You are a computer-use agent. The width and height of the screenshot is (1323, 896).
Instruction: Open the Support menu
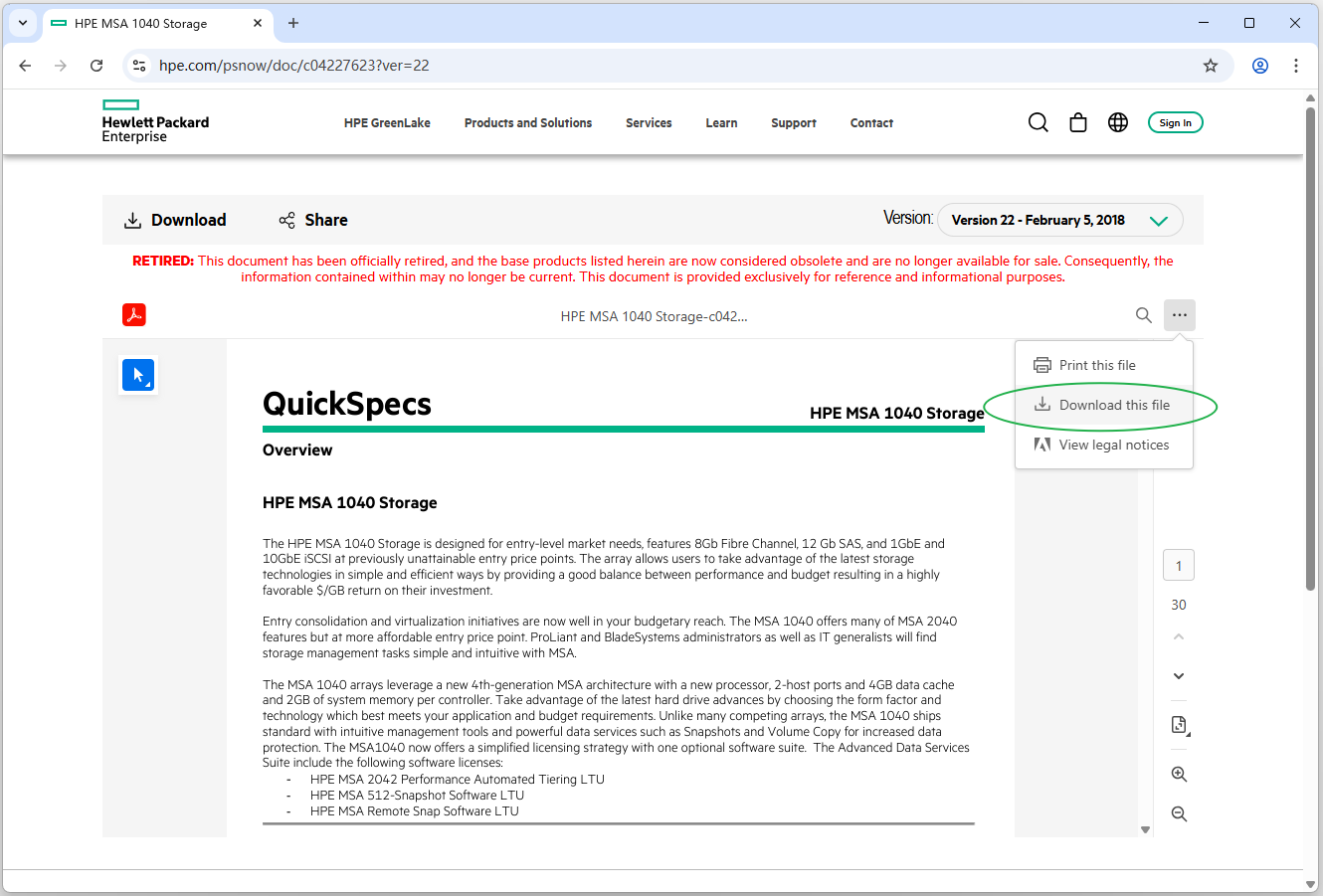coord(794,123)
